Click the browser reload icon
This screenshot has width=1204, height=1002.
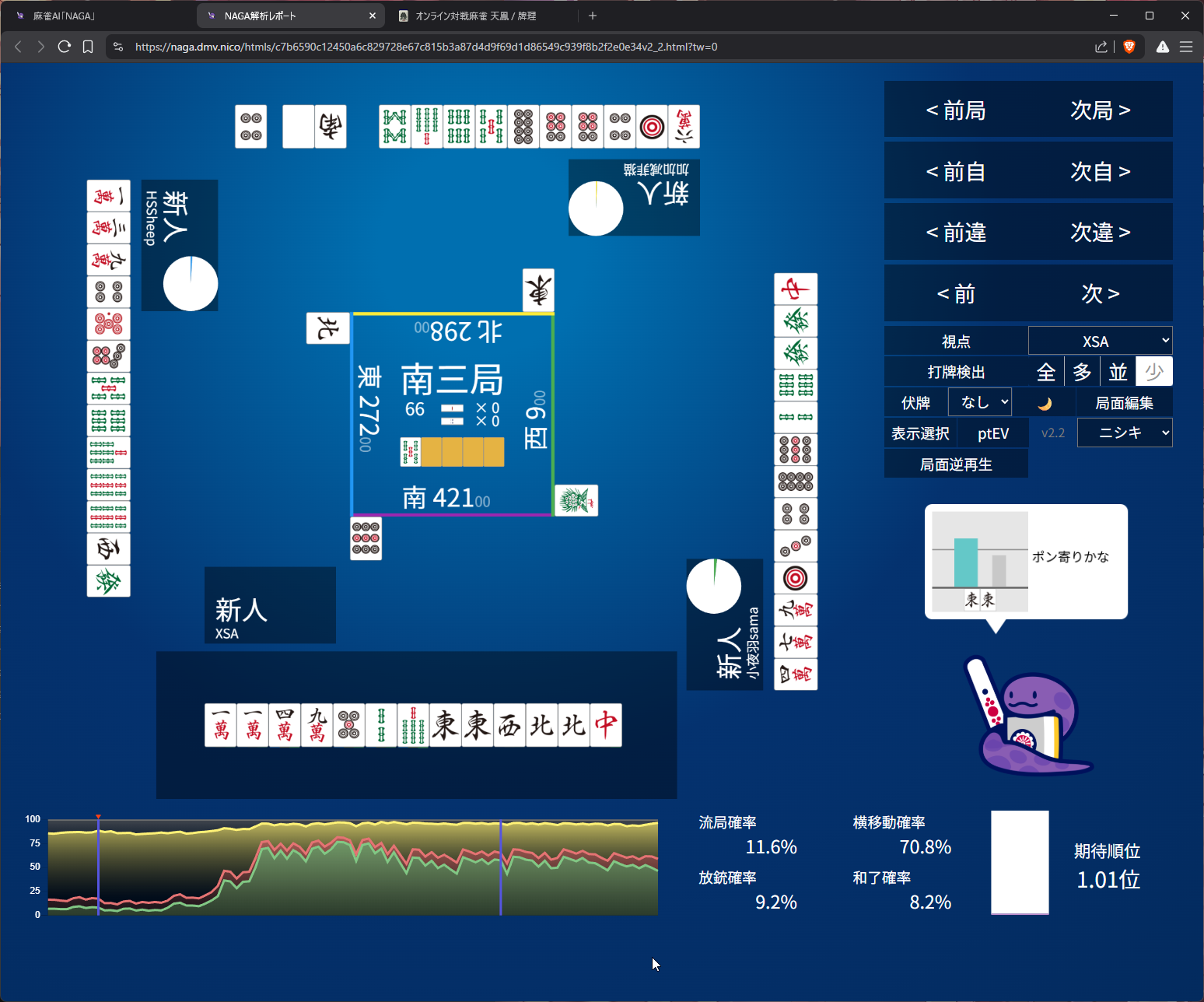[65, 47]
